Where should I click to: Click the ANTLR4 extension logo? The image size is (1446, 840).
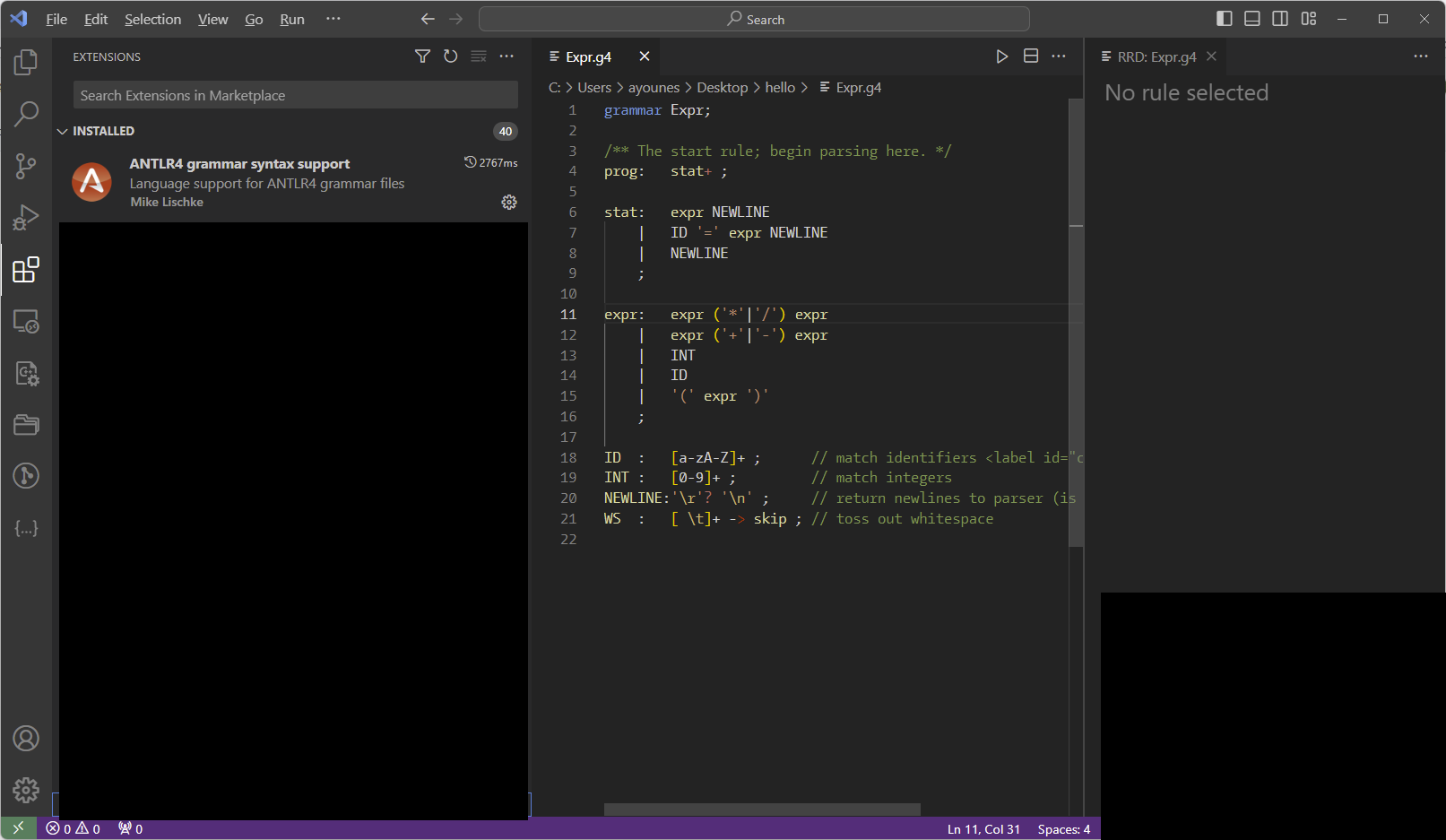pyautogui.click(x=91, y=182)
